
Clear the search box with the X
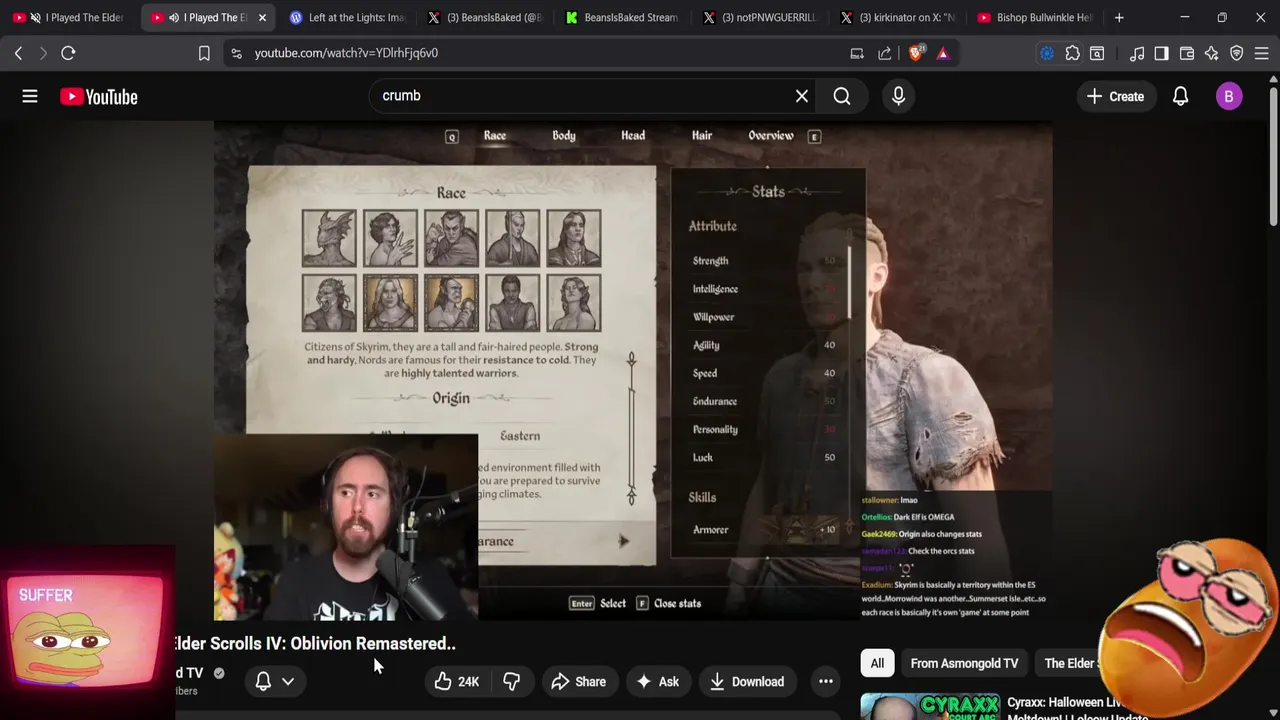click(801, 96)
